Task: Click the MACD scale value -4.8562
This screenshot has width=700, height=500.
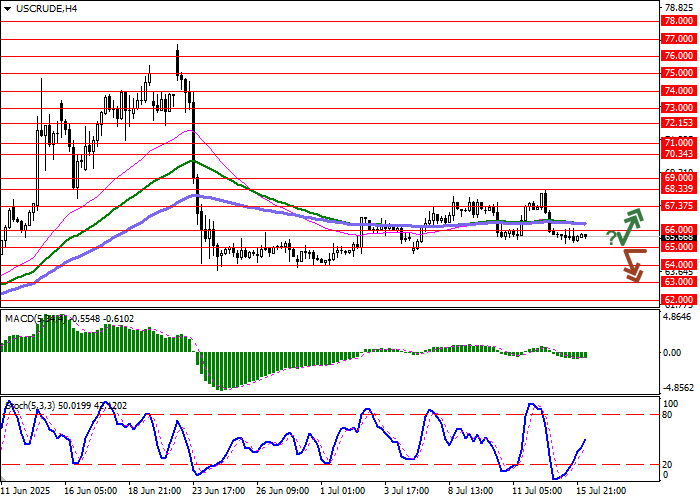Action: (679, 388)
